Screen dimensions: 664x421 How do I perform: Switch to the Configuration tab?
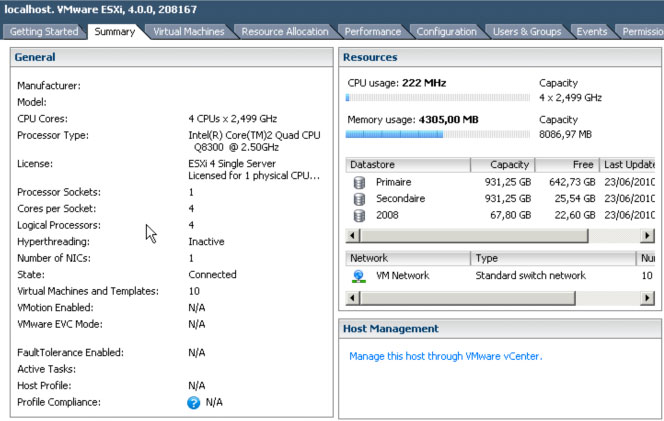click(x=446, y=32)
